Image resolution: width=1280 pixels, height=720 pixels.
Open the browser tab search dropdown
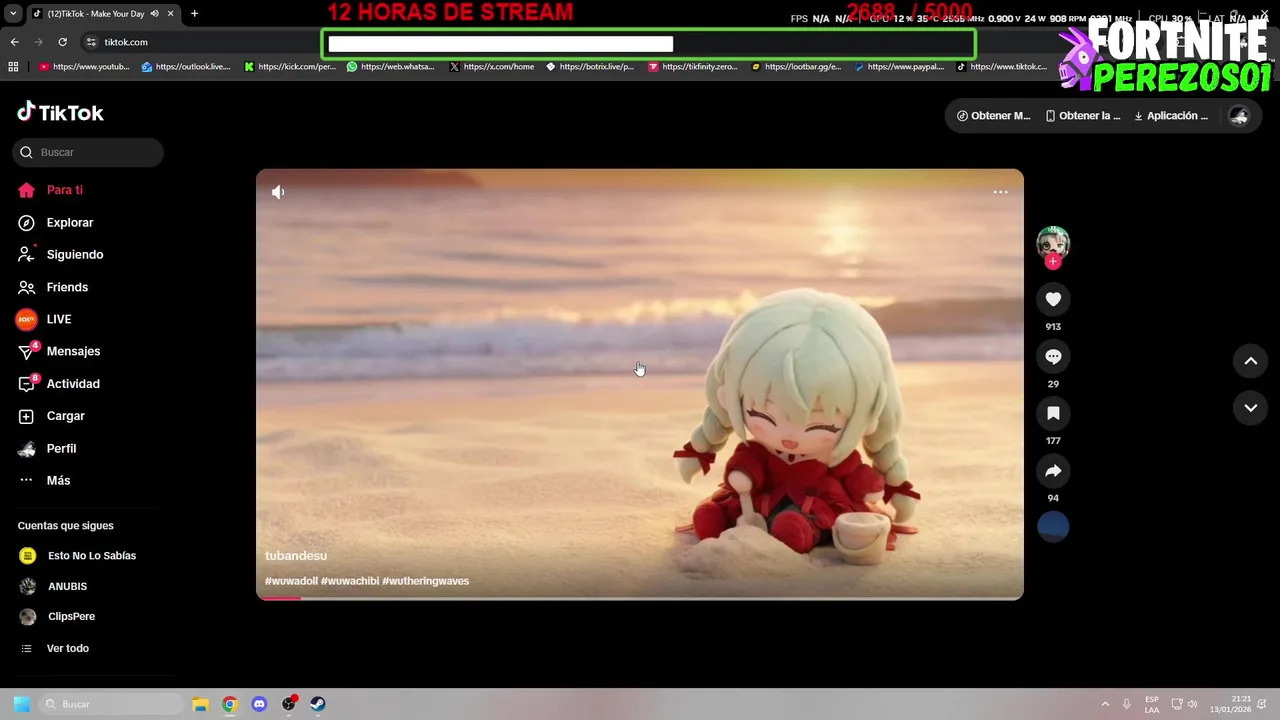[x=12, y=14]
